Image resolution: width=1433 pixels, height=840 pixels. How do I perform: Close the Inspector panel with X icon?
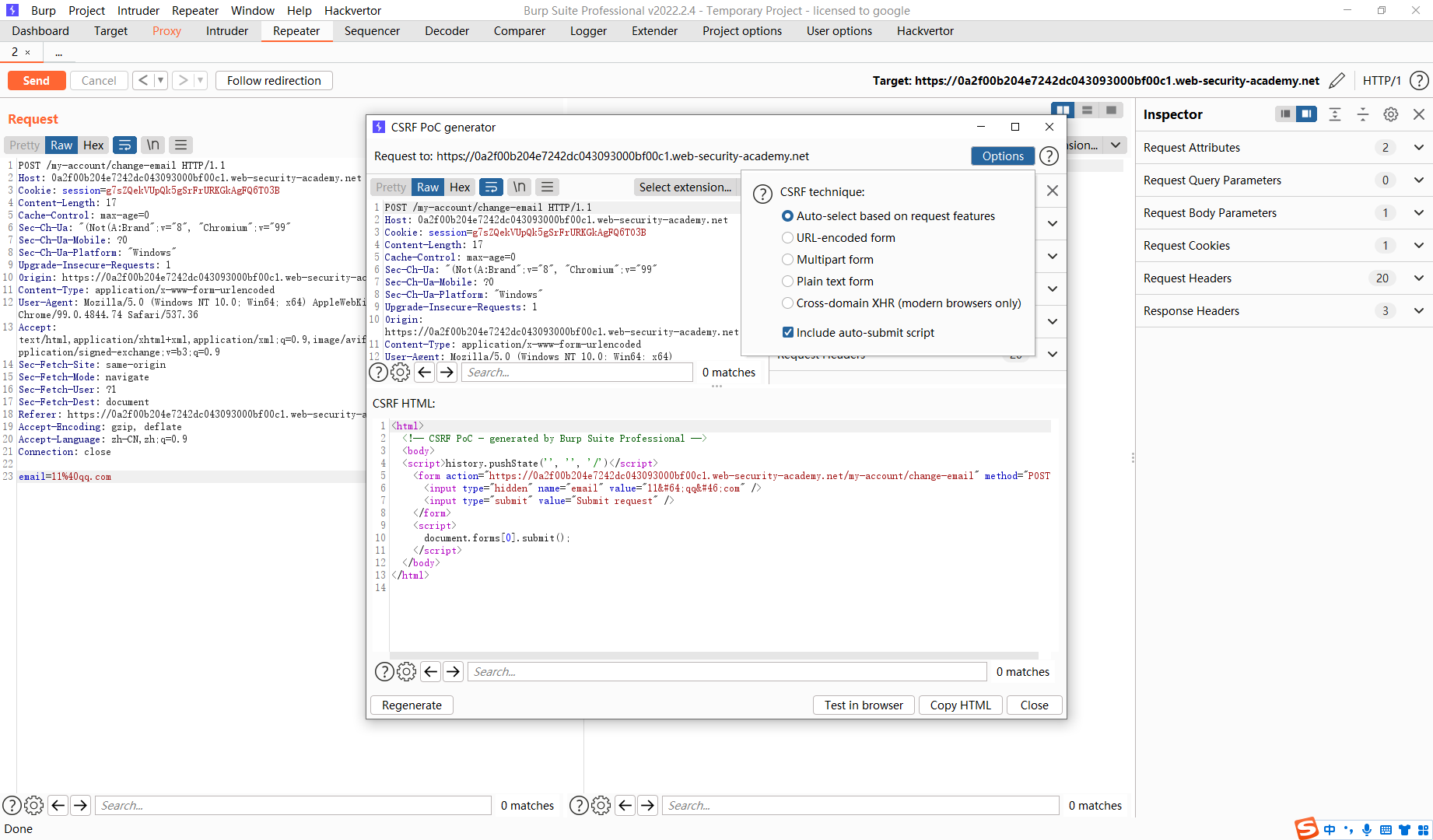click(1419, 114)
